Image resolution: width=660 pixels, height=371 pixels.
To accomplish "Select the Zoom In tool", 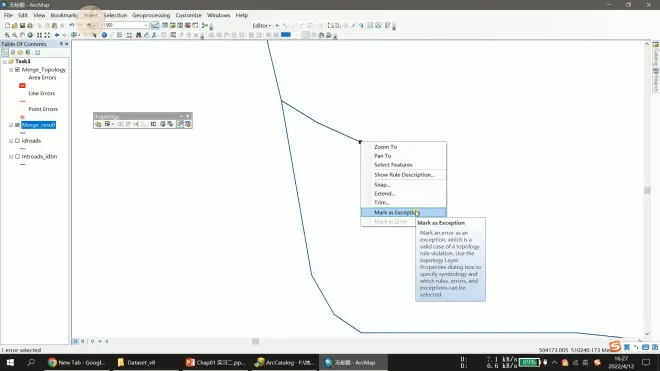I will coord(7,35).
